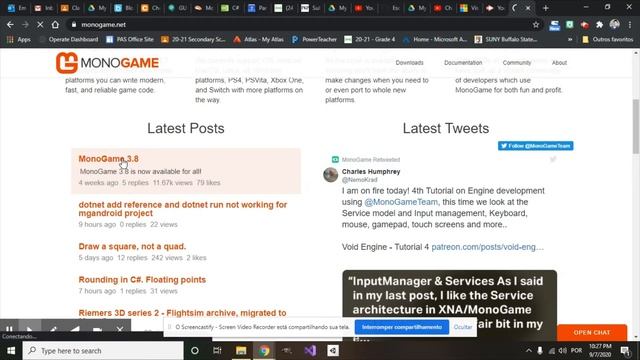Switch to Chrome in the taskbar

point(264,351)
